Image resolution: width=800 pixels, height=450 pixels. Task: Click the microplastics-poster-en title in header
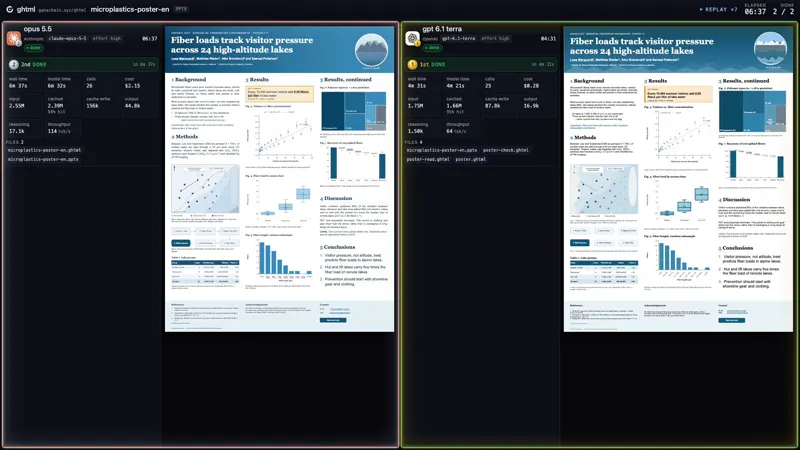point(130,9)
